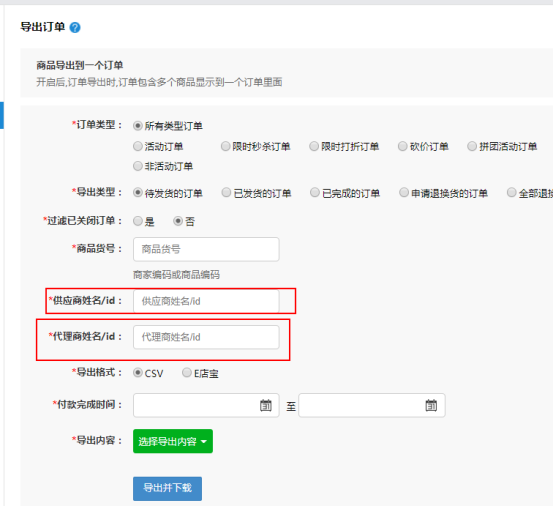Viewport: 554px width, 506px height.
Task: Select 限时秒杀订单 order type
Action: tap(225, 146)
